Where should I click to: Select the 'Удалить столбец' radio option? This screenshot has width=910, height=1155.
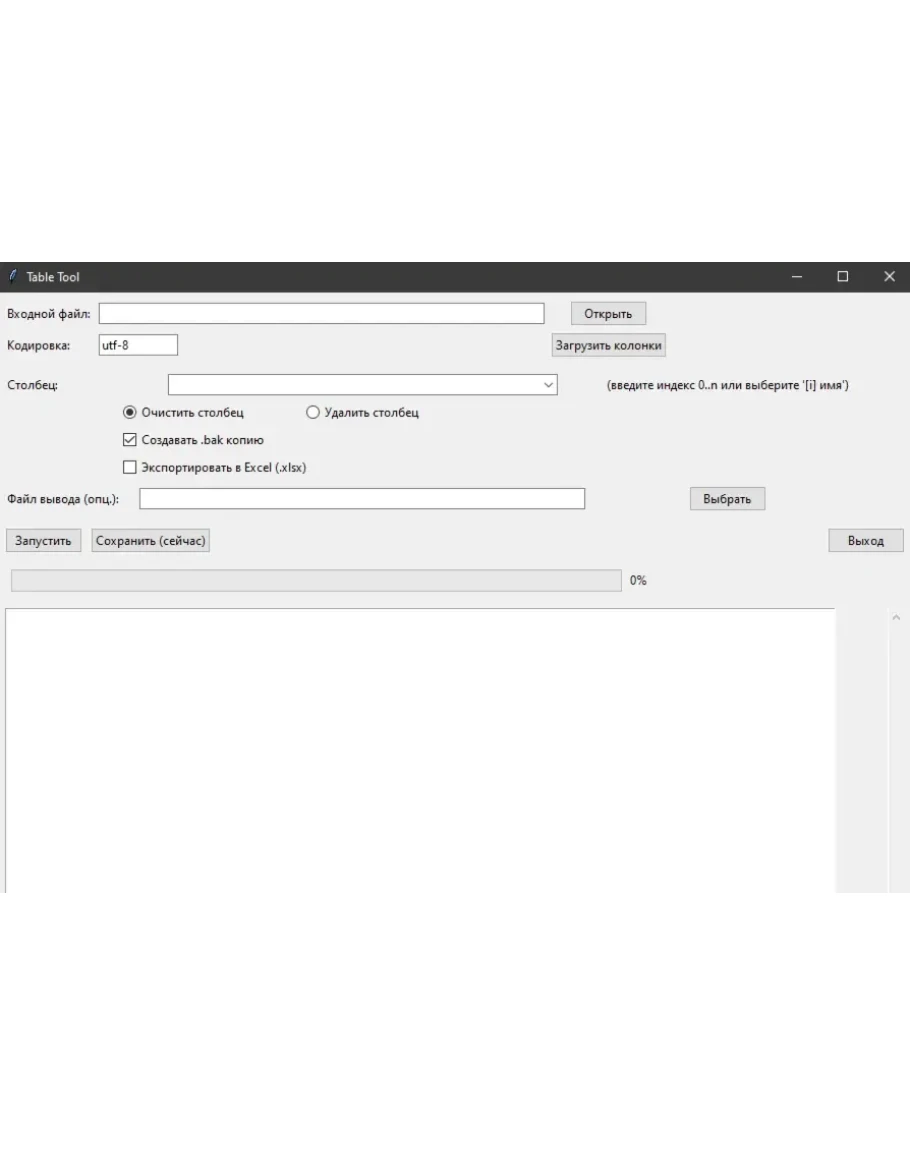(312, 412)
